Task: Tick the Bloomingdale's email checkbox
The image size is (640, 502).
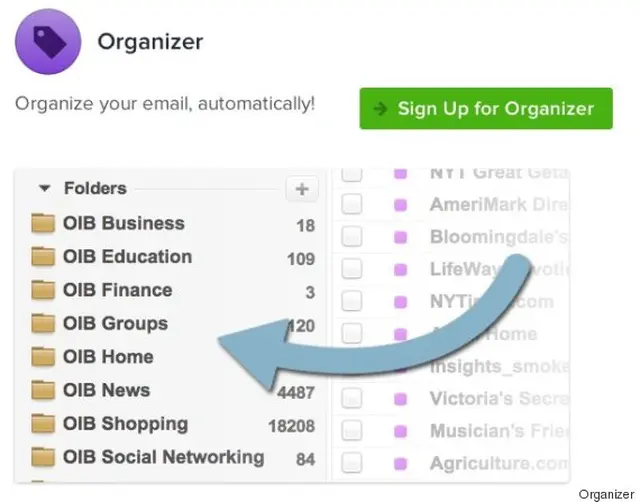Action: 351,236
